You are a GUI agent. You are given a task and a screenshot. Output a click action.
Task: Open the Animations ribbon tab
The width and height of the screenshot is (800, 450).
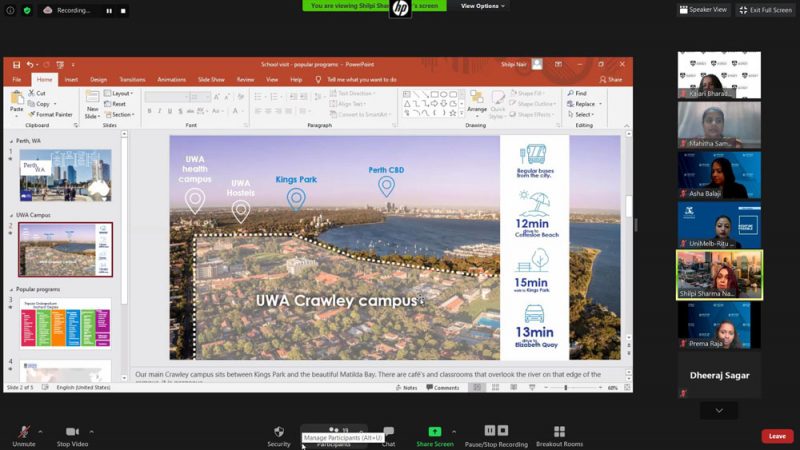coord(171,80)
